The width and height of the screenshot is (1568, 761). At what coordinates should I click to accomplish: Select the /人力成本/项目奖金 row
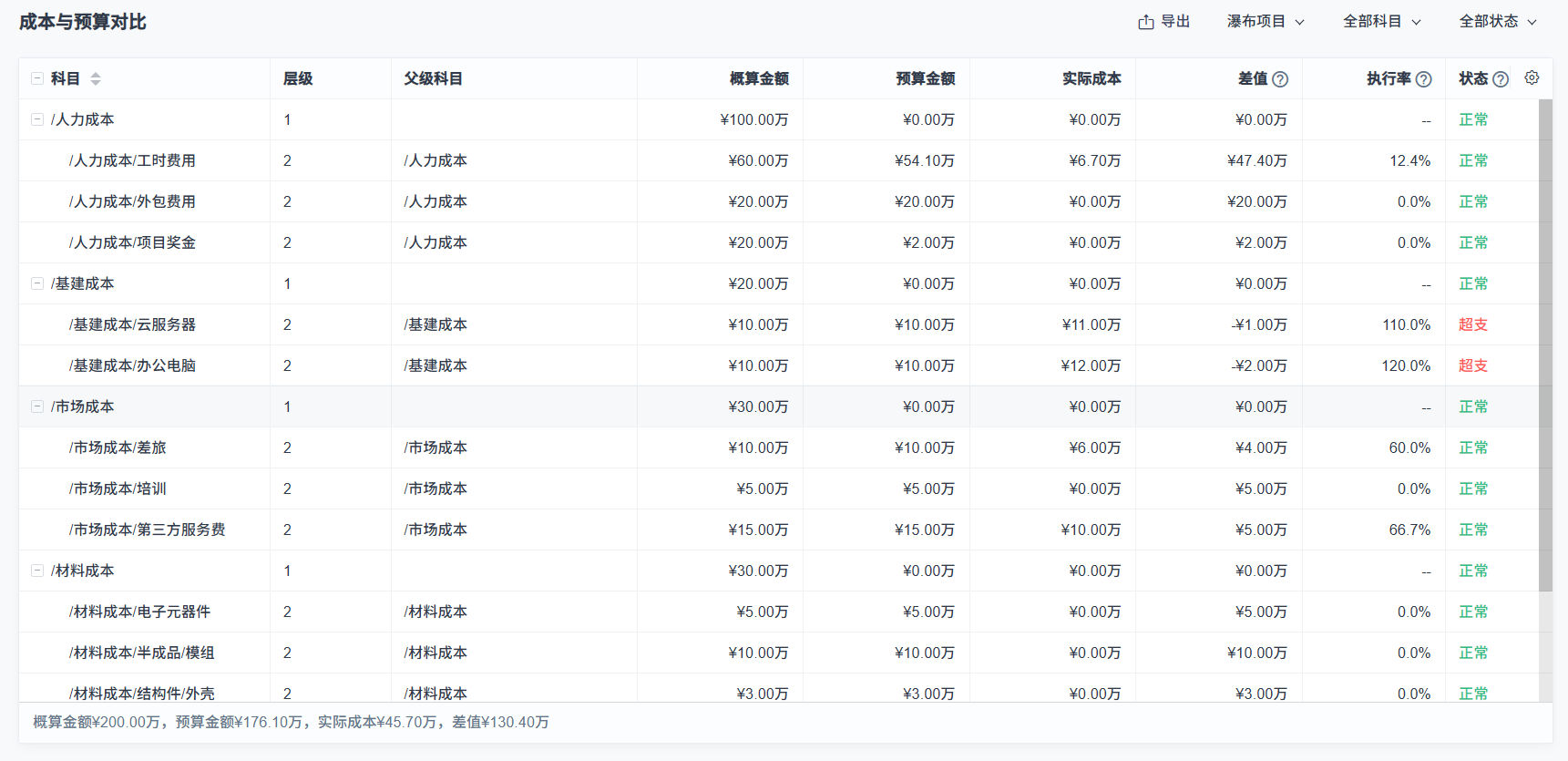[x=778, y=242]
